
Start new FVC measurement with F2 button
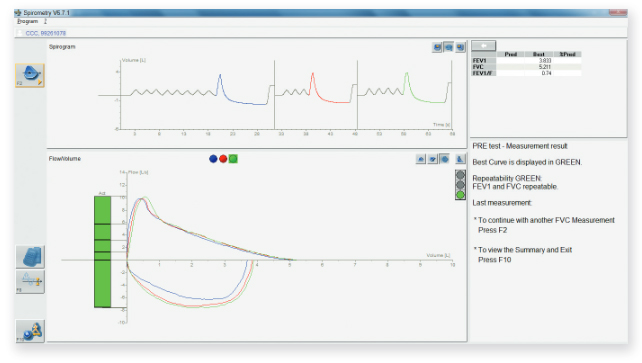[x=30, y=76]
